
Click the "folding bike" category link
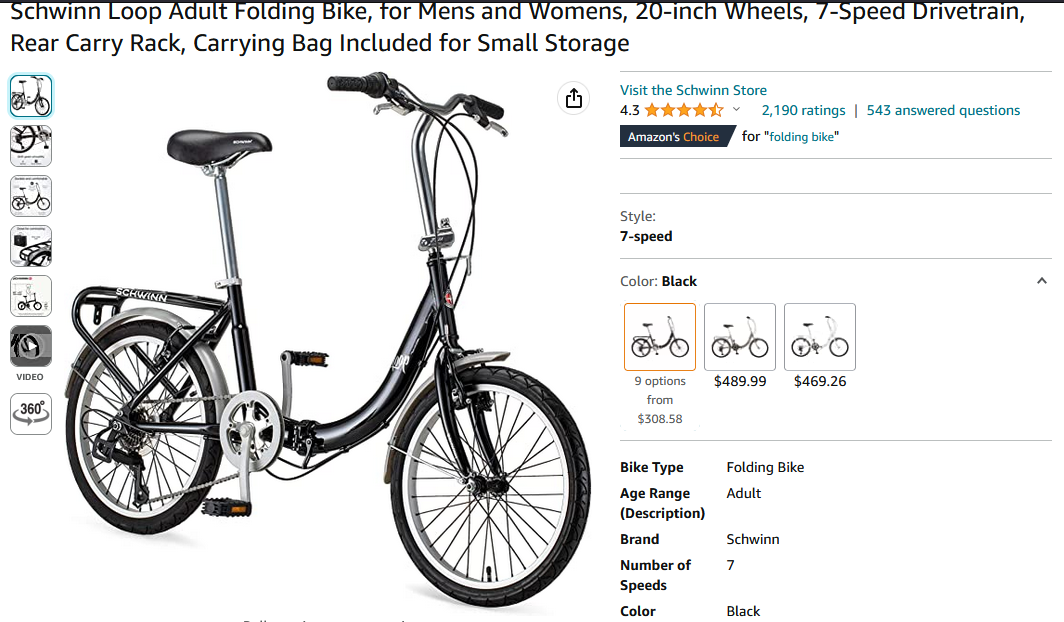coord(801,136)
